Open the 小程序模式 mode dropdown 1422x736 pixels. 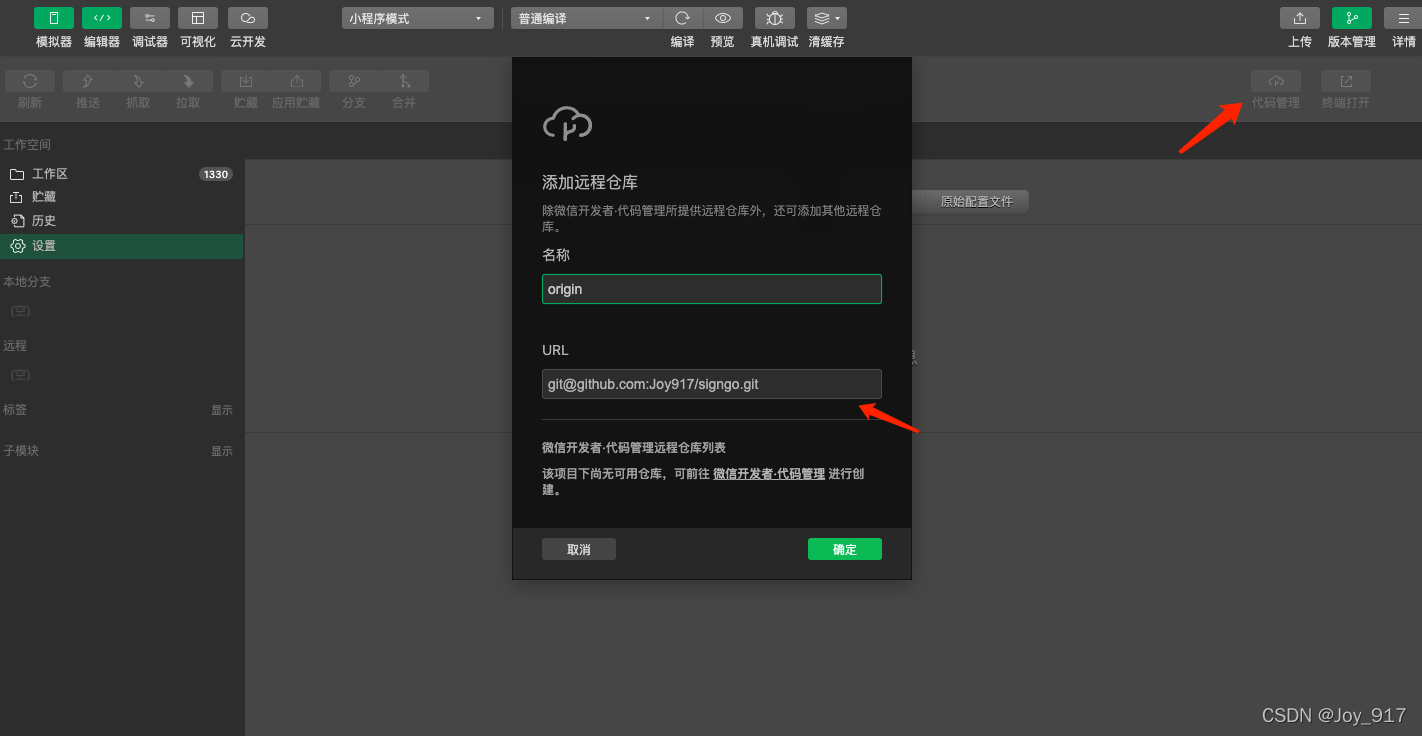tap(418, 18)
